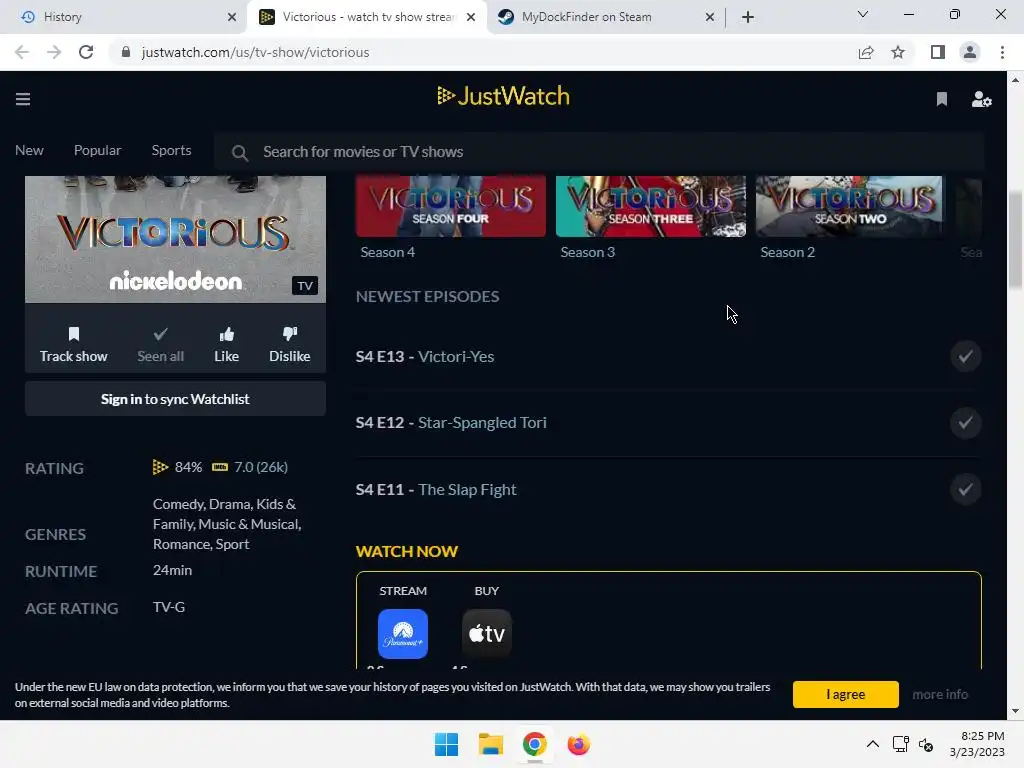Viewport: 1024px width, 768px height.
Task: Open Paramount+ streaming option
Action: coord(403,633)
